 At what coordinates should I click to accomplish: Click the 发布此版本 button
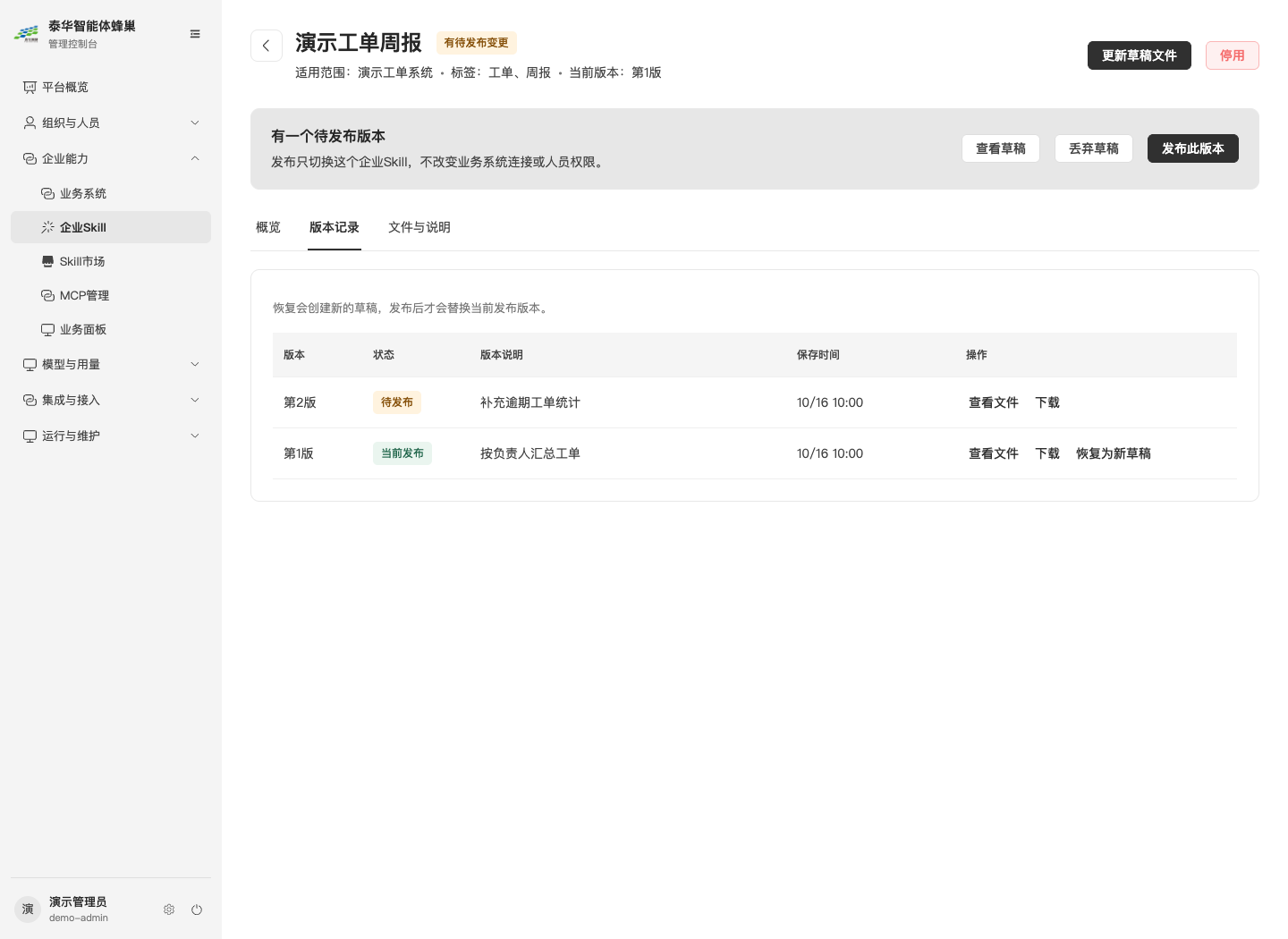[1193, 148]
